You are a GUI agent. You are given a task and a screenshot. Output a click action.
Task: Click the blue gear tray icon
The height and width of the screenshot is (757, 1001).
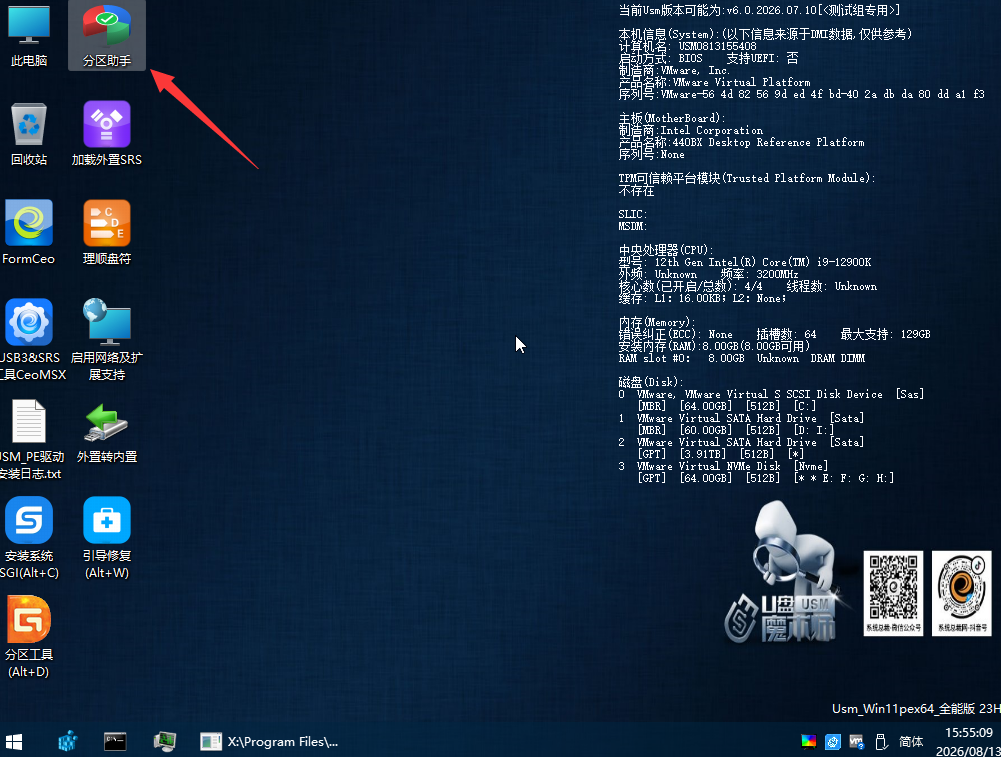click(x=832, y=742)
